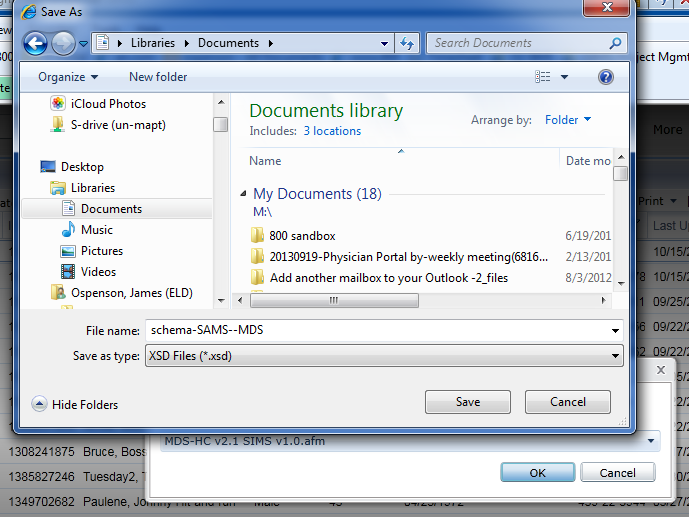The image size is (689, 517).
Task: Select the Music library
Action: [x=97, y=230]
